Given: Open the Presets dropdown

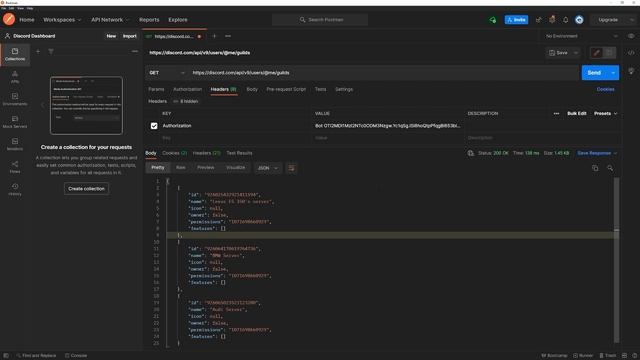Looking at the screenshot, I should click(x=605, y=113).
